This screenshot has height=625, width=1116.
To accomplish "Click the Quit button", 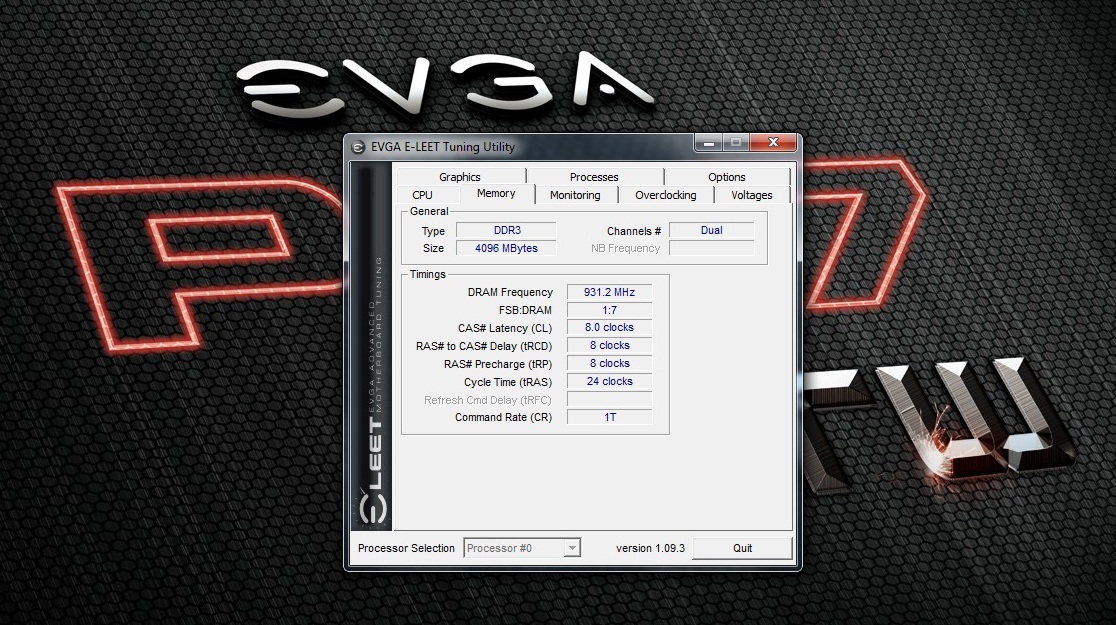I will pyautogui.click(x=742, y=548).
